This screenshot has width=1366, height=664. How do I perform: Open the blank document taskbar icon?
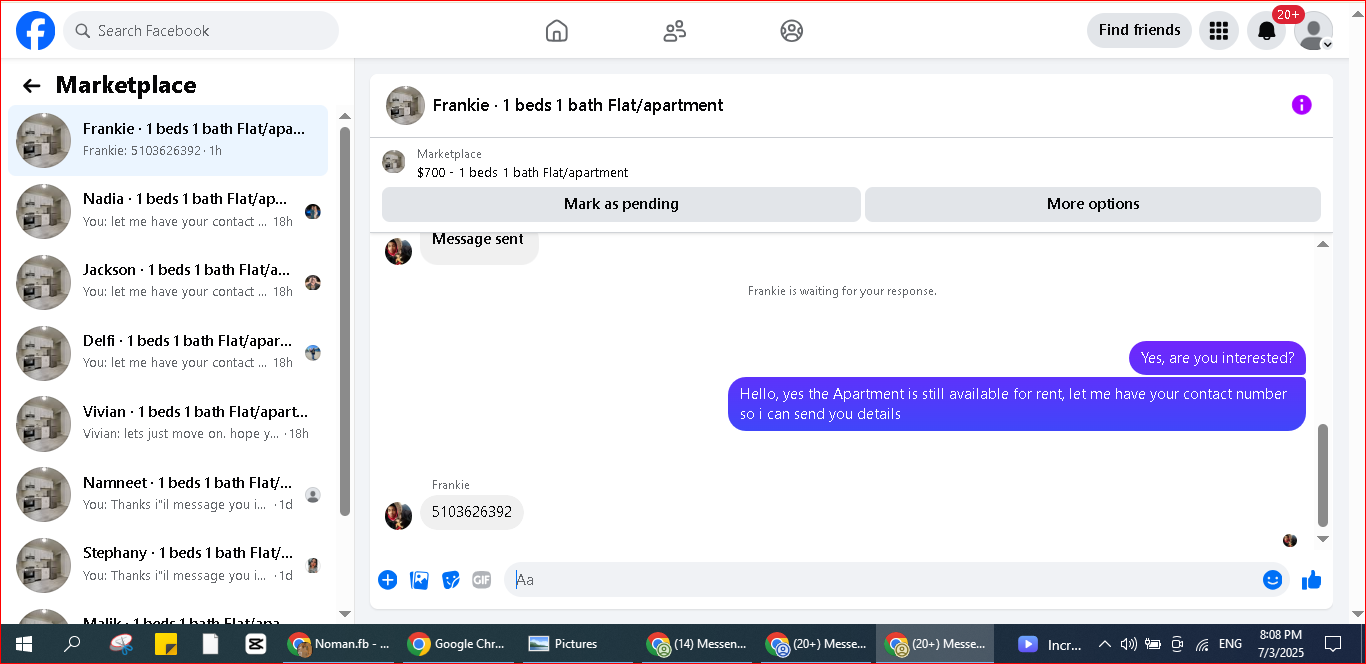click(x=210, y=644)
